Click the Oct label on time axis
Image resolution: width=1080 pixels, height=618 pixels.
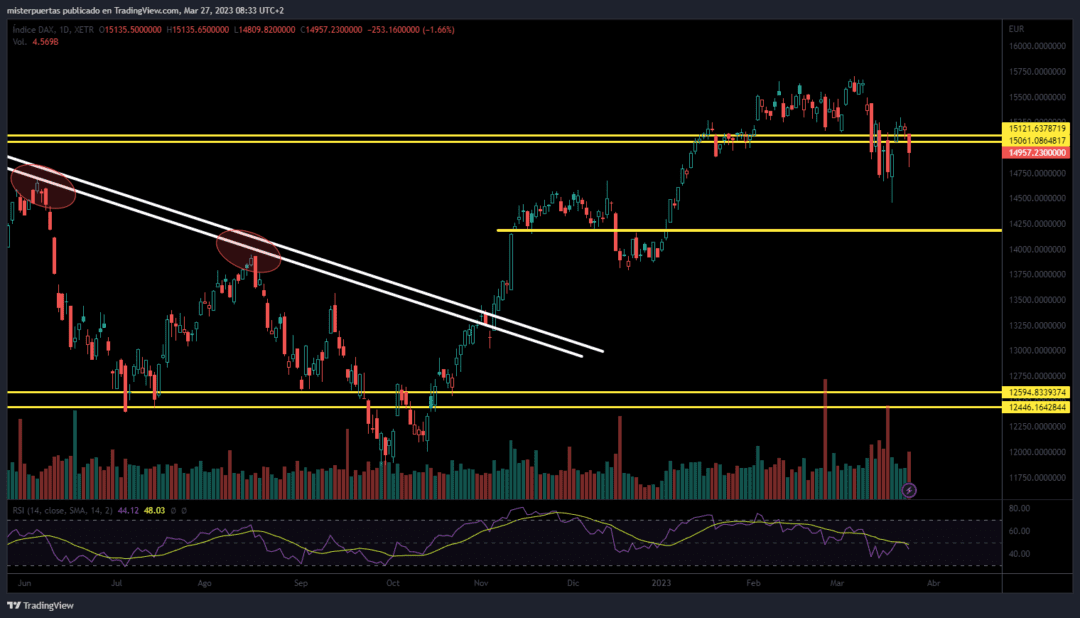[x=393, y=583]
